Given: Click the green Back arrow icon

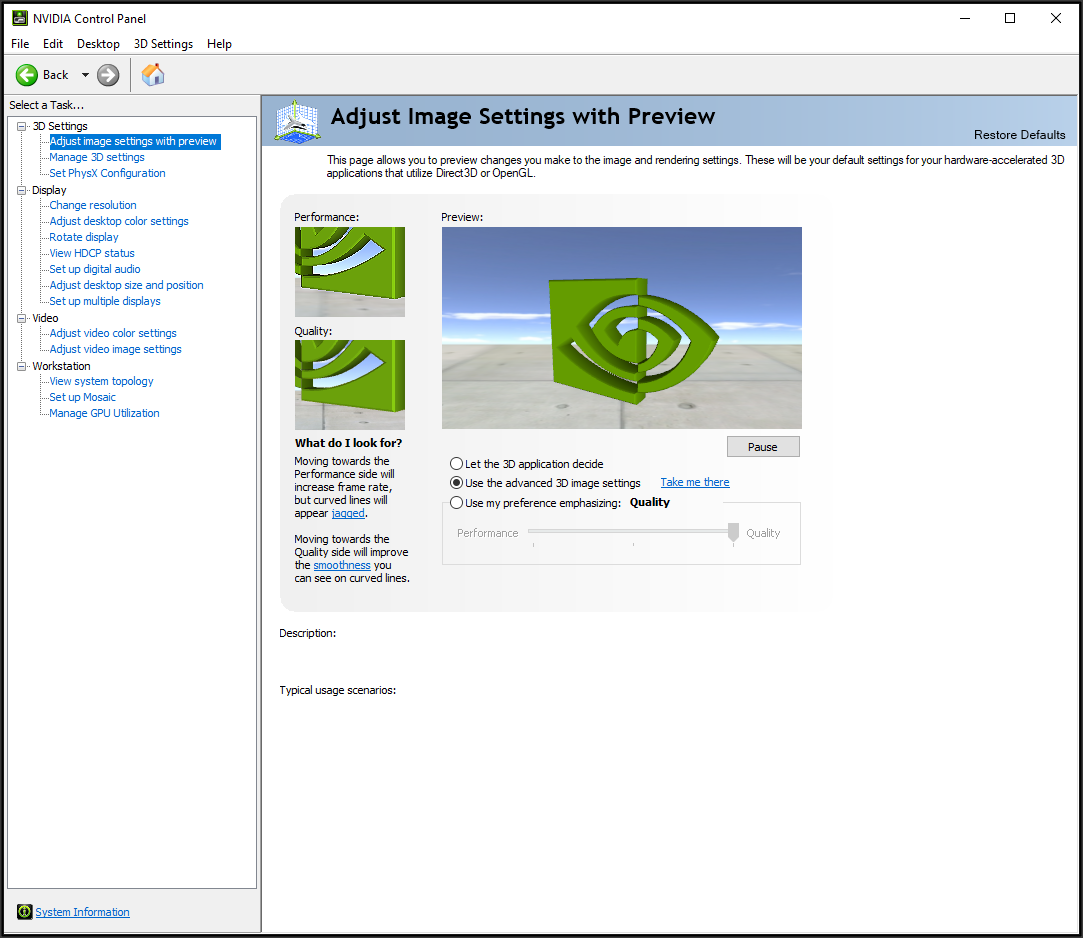Looking at the screenshot, I should pos(27,75).
